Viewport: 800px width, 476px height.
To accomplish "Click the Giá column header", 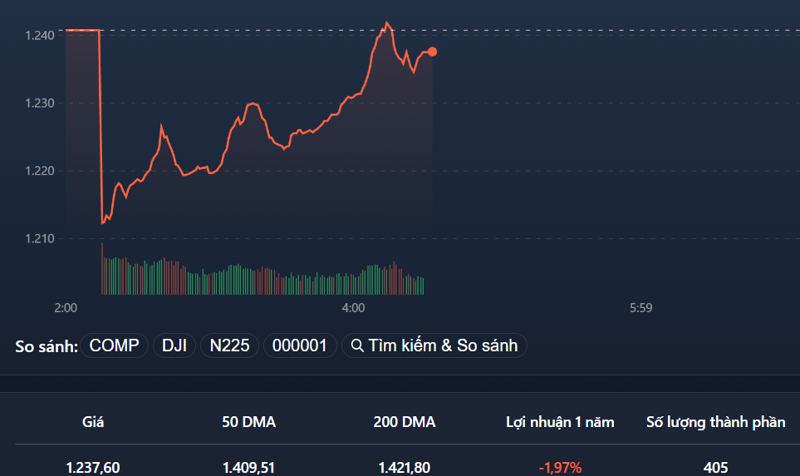I will click(93, 422).
